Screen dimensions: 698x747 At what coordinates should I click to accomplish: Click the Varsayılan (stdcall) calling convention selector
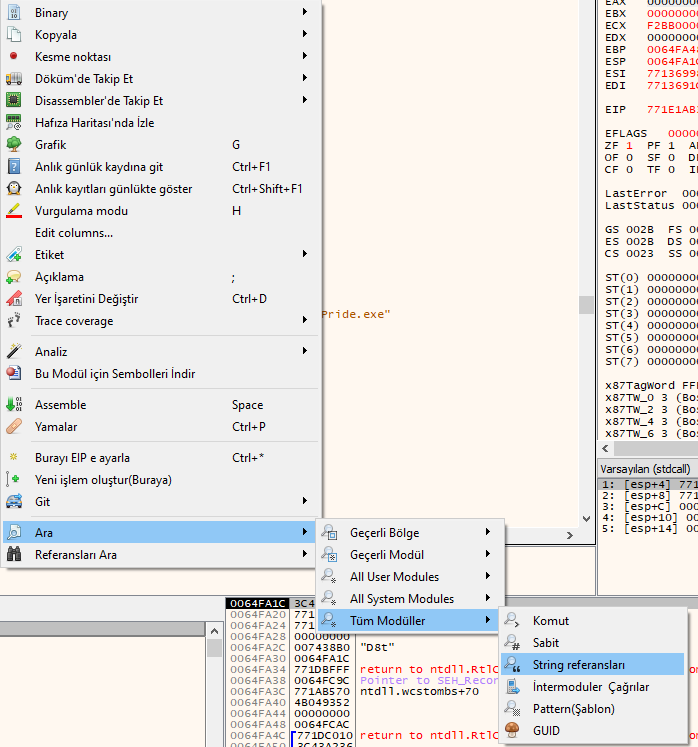coord(646,469)
